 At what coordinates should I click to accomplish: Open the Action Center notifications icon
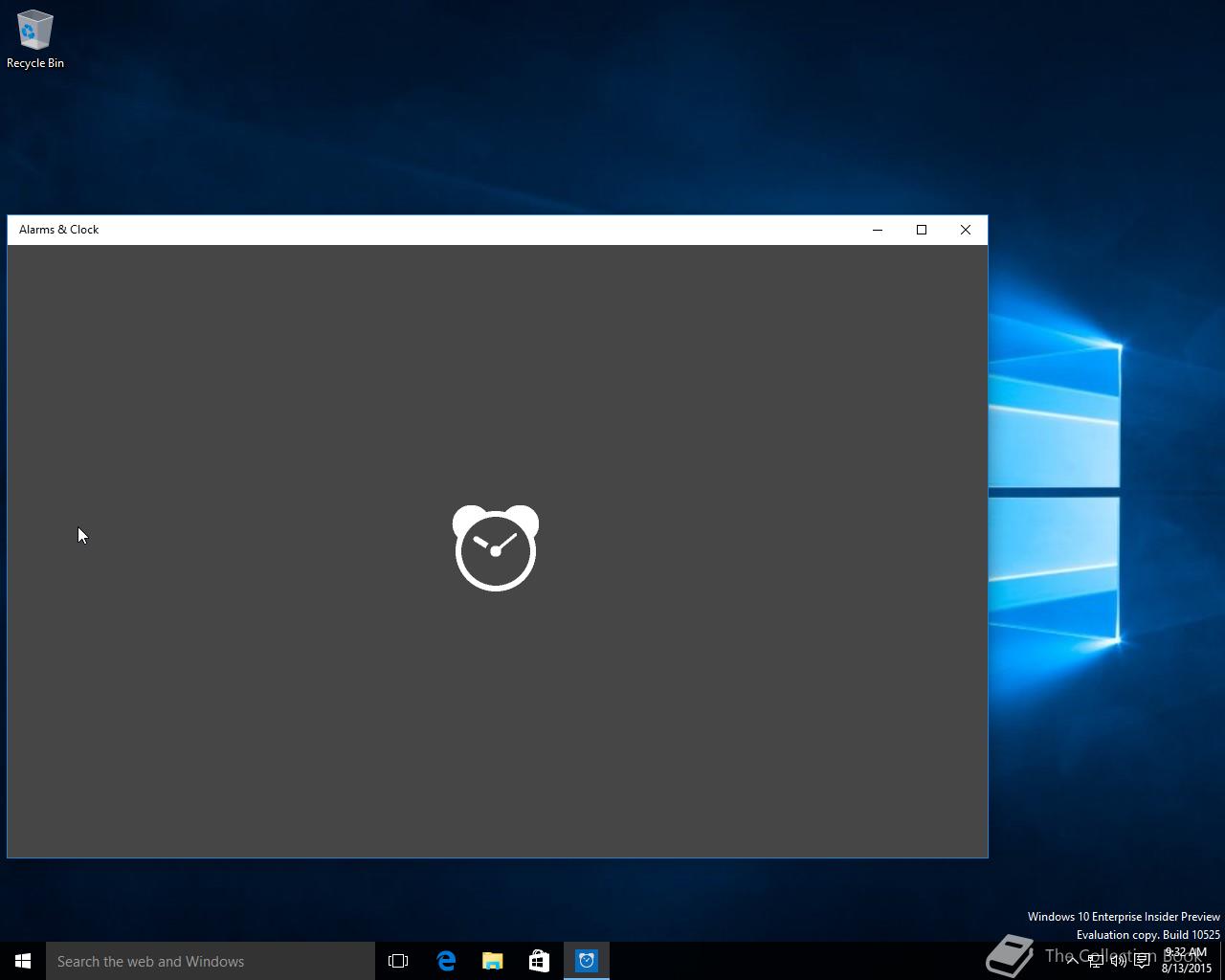point(1142,961)
